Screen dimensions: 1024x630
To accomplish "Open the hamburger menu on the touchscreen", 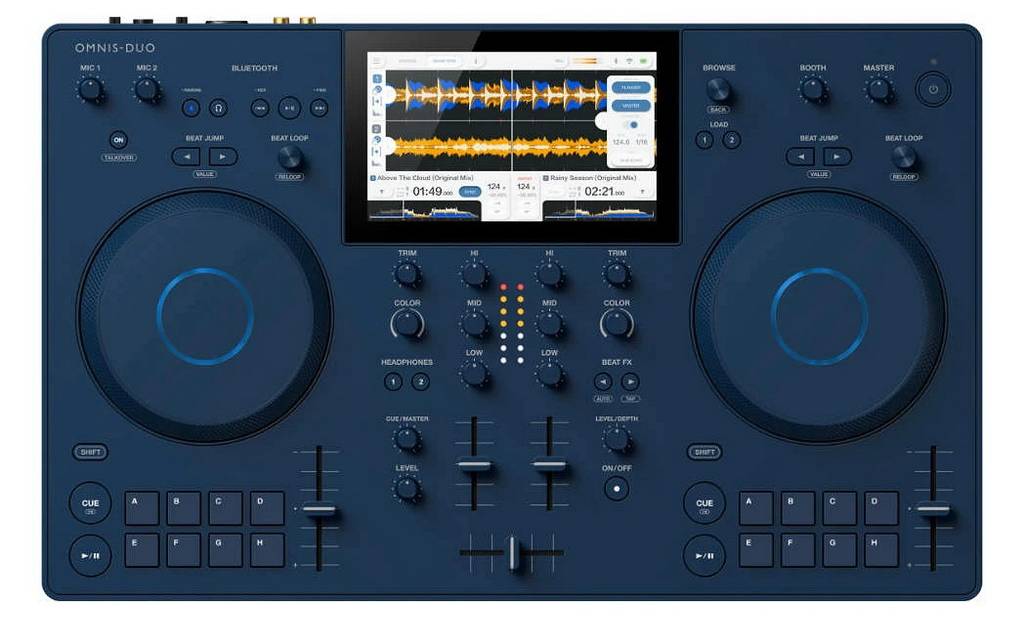I will coord(378,61).
